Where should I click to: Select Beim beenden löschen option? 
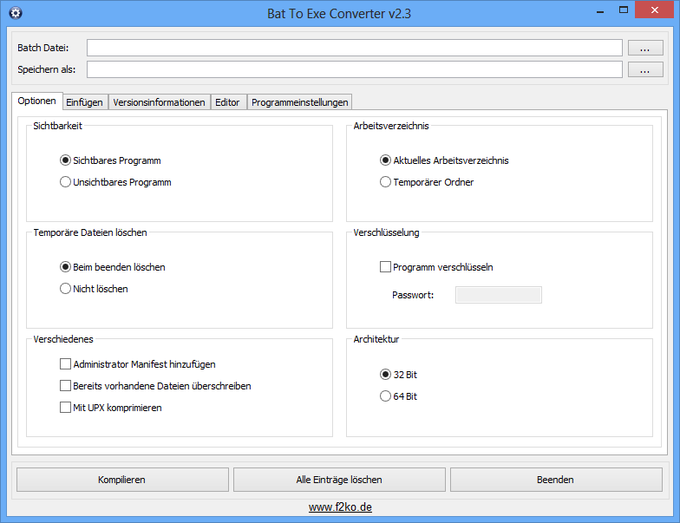tap(112, 267)
